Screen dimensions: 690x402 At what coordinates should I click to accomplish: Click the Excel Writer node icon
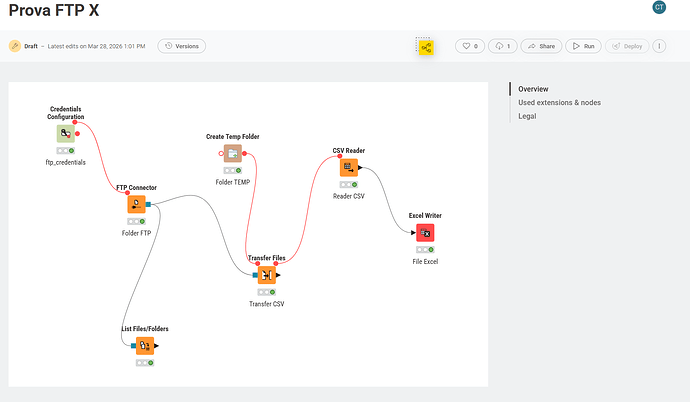coord(425,233)
